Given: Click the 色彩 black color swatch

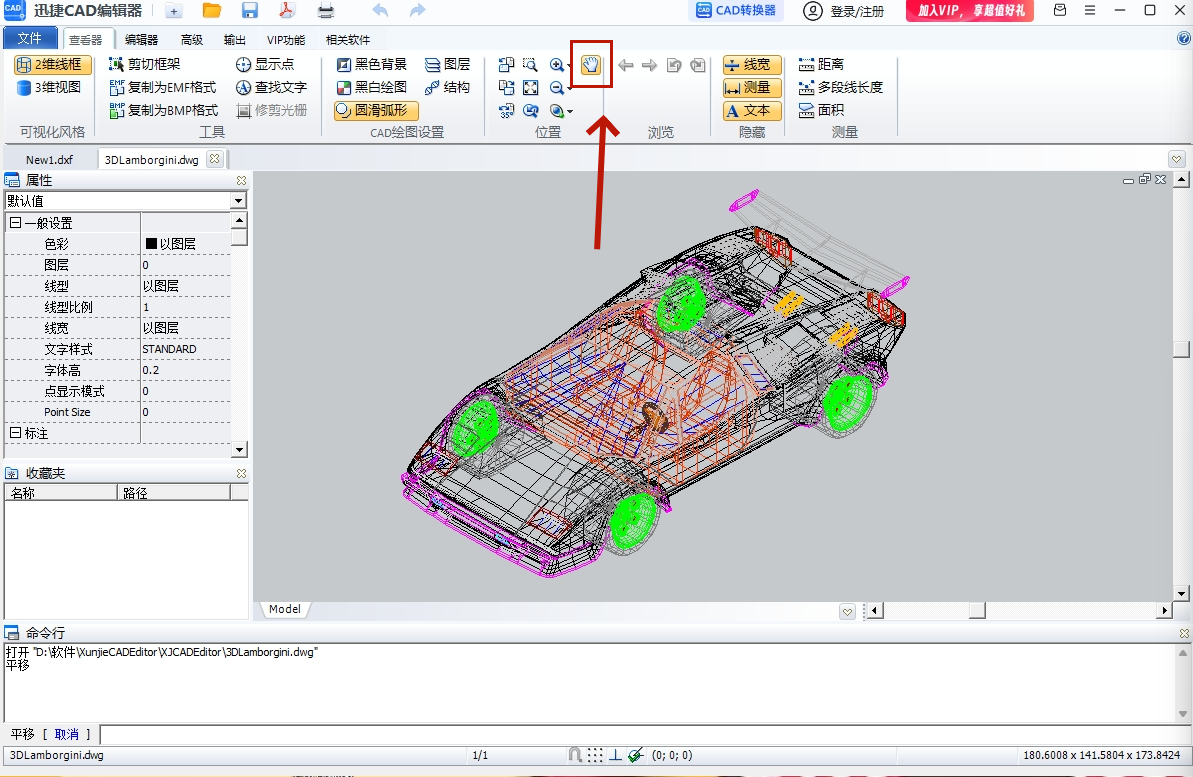Looking at the screenshot, I should pos(151,244).
